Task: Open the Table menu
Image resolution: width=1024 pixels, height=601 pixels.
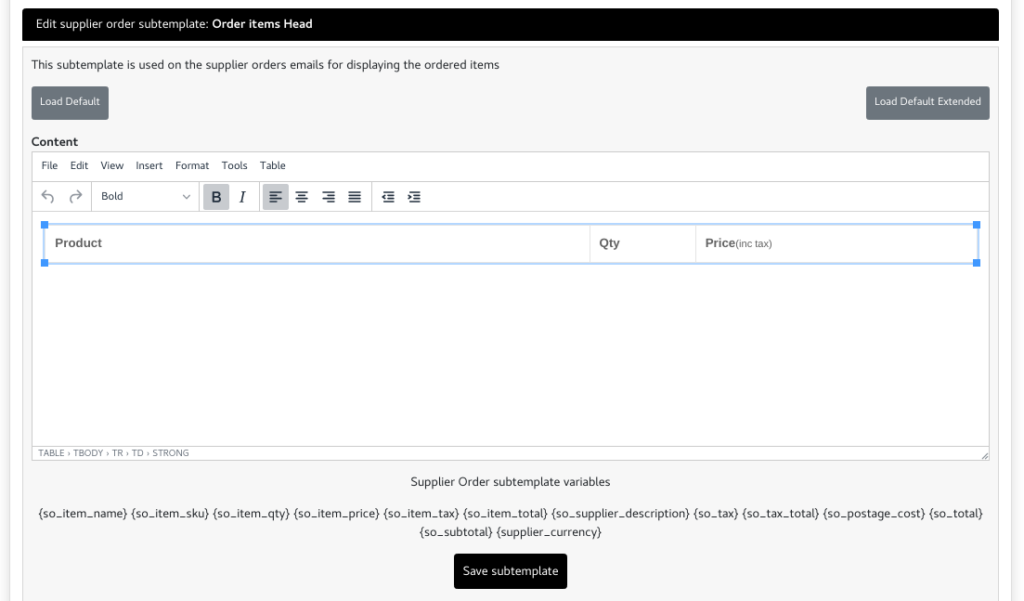Action: click(x=272, y=165)
